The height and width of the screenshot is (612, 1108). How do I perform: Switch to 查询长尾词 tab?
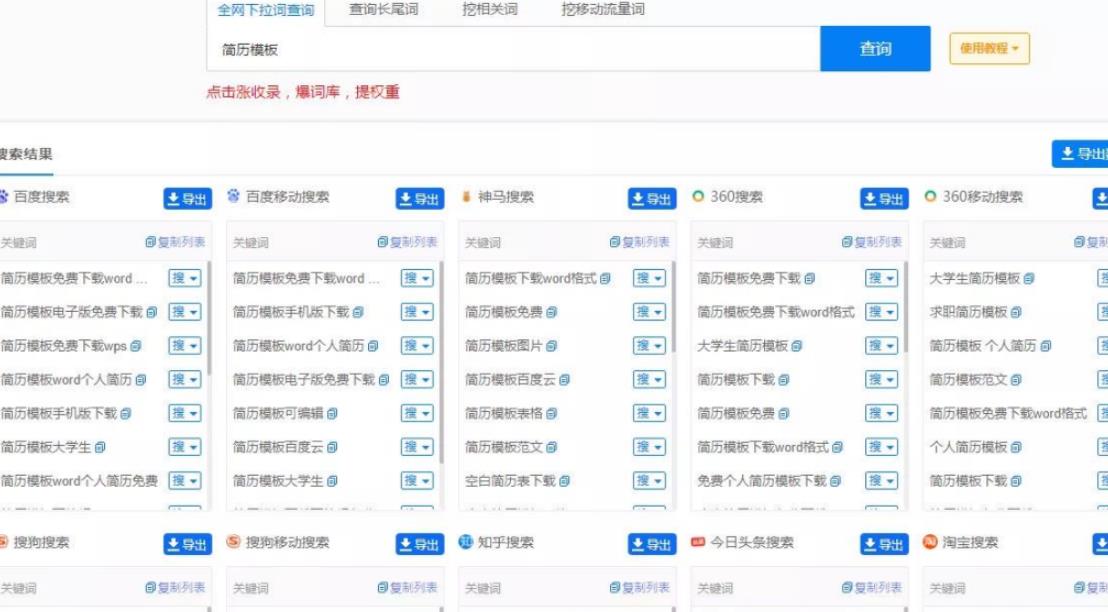pos(384,9)
